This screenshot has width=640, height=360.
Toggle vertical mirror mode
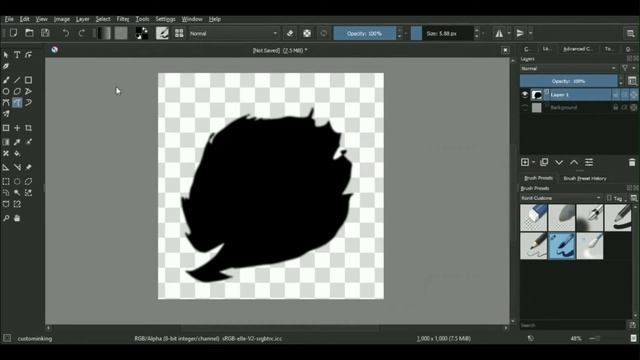pos(520,33)
